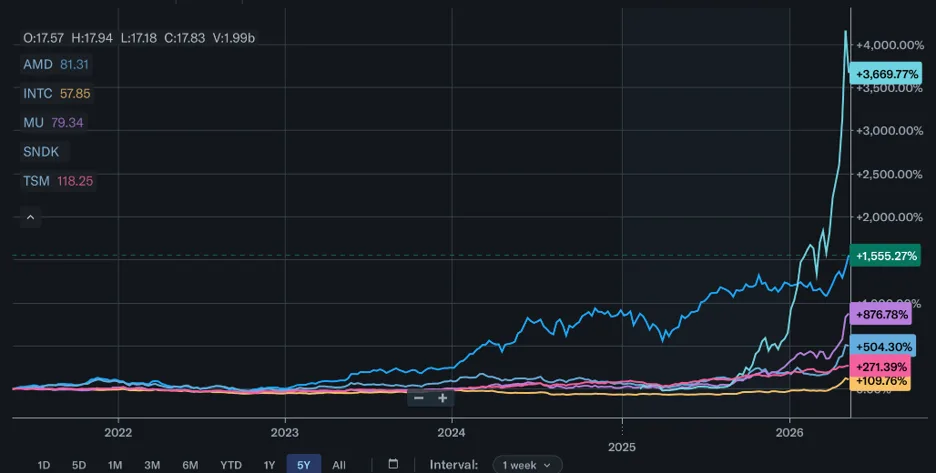Screen dimensions: 936x473
Task: Click the 2023 time axis label
Action: 285,432
